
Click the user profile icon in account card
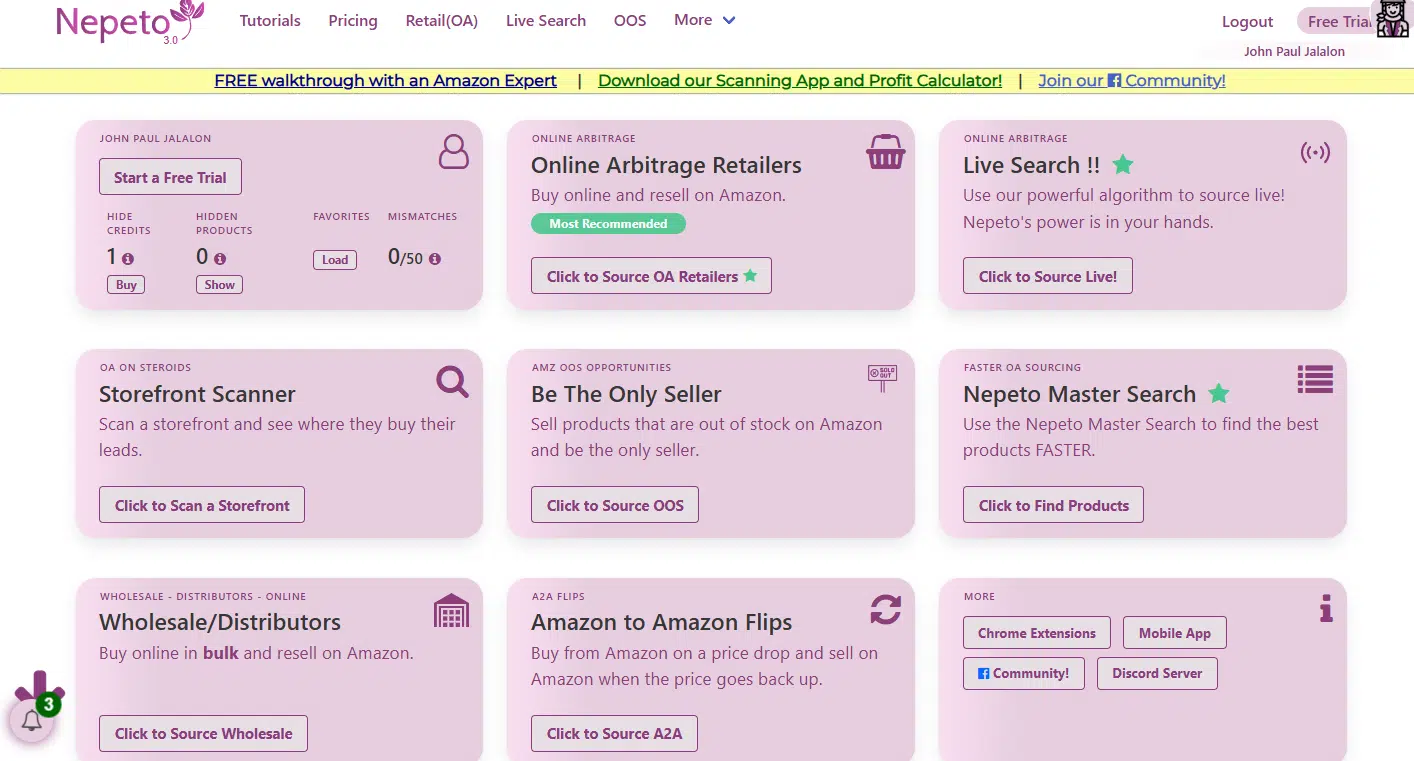click(x=453, y=152)
